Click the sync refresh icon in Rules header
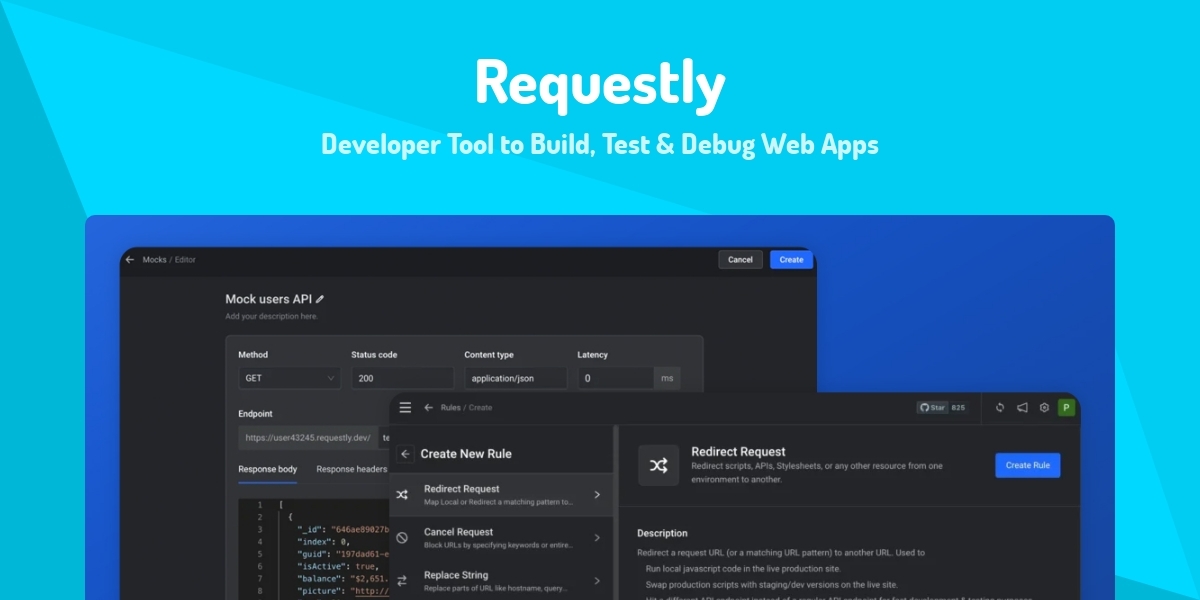Screen dimensions: 1200x600 (x=1000, y=407)
